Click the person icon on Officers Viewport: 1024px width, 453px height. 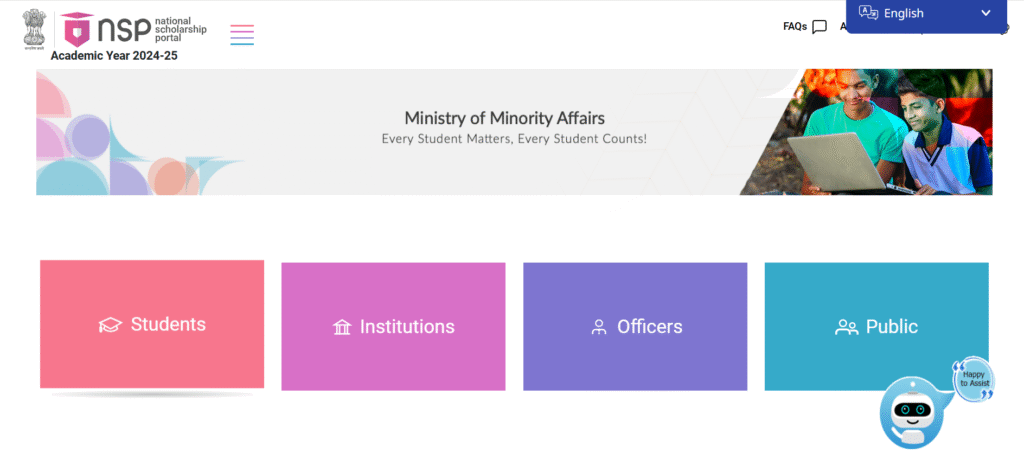pos(599,327)
